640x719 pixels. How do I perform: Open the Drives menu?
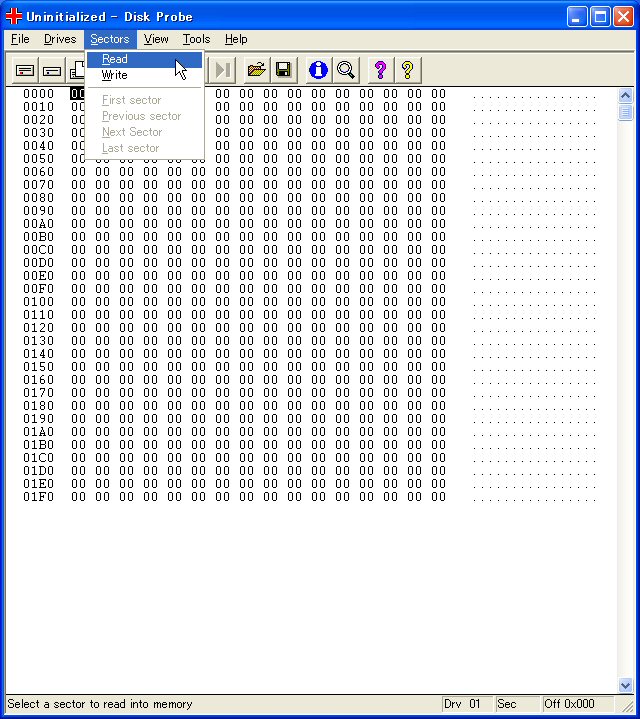[x=60, y=39]
